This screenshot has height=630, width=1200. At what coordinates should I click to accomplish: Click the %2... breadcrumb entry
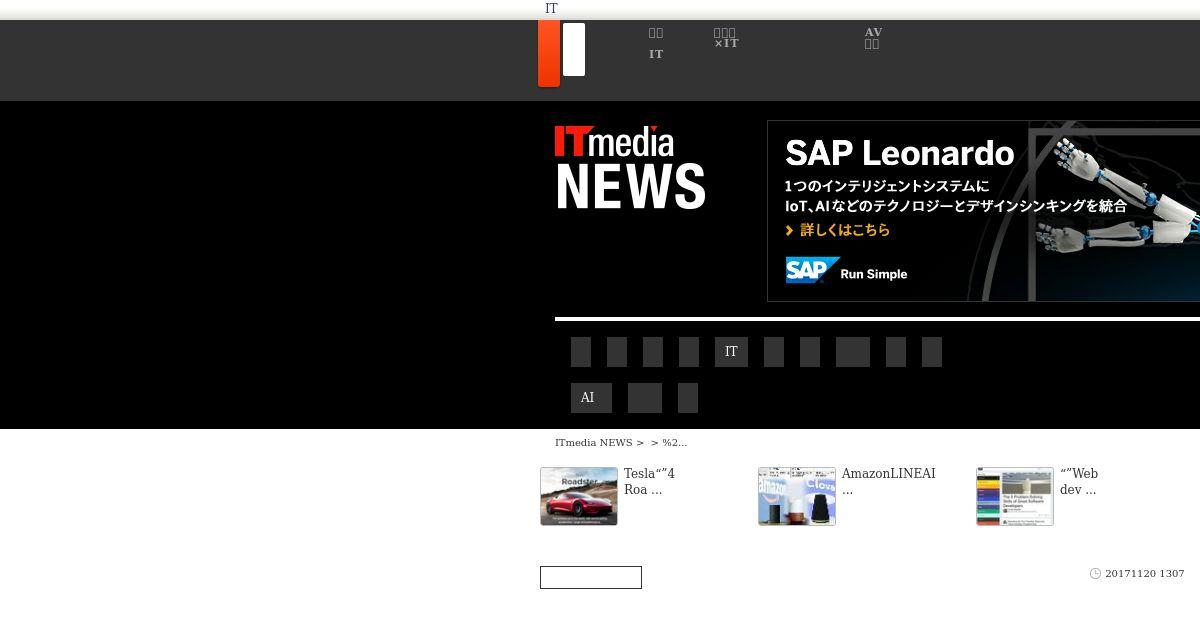click(x=674, y=442)
